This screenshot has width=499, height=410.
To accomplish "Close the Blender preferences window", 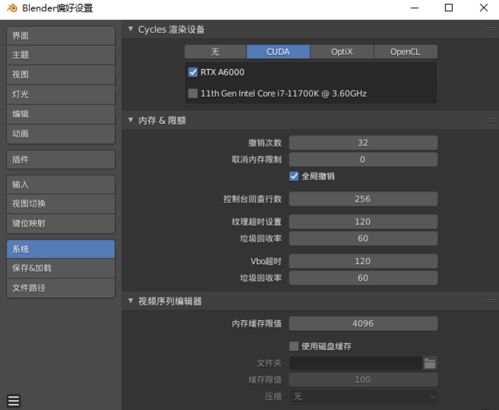I will [484, 8].
